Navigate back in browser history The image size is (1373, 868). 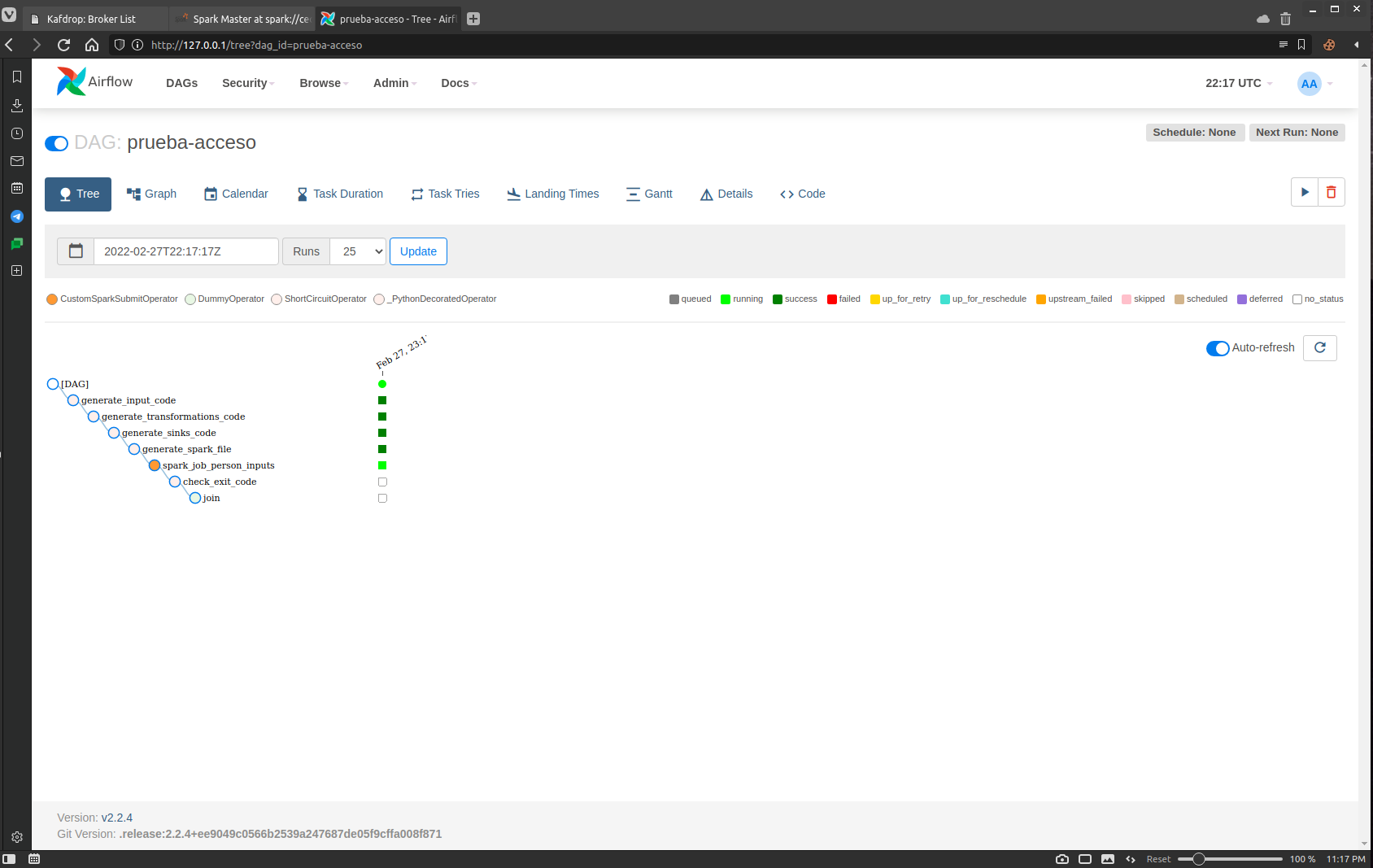pos(10,45)
